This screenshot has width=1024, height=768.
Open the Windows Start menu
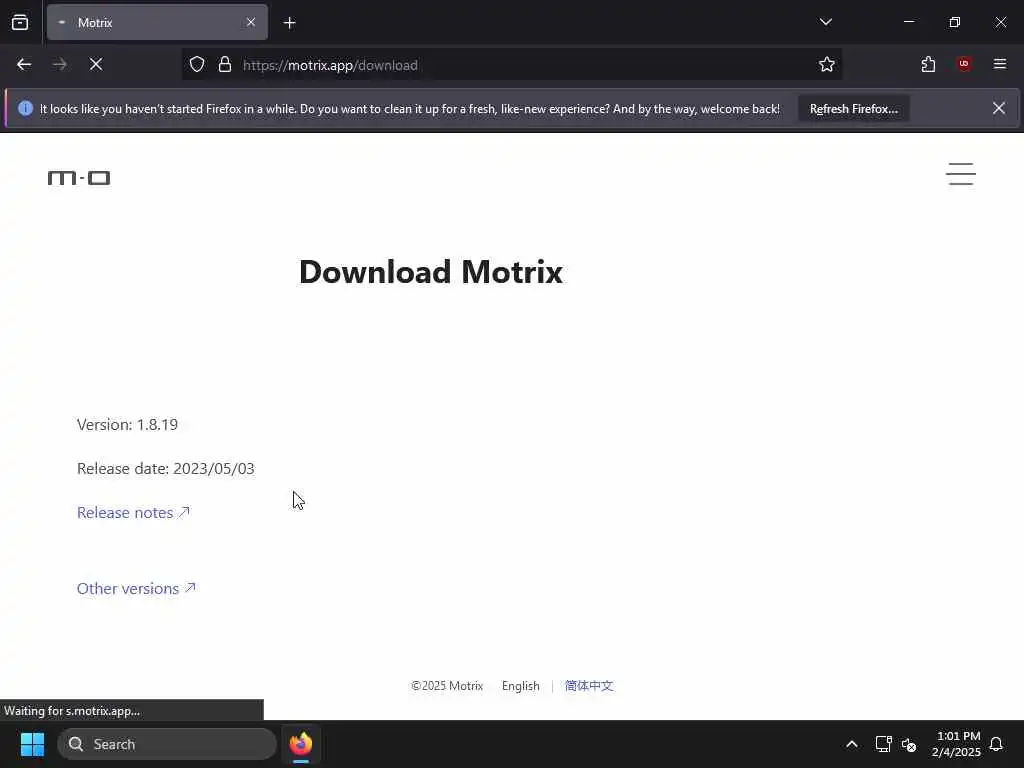pyautogui.click(x=32, y=744)
